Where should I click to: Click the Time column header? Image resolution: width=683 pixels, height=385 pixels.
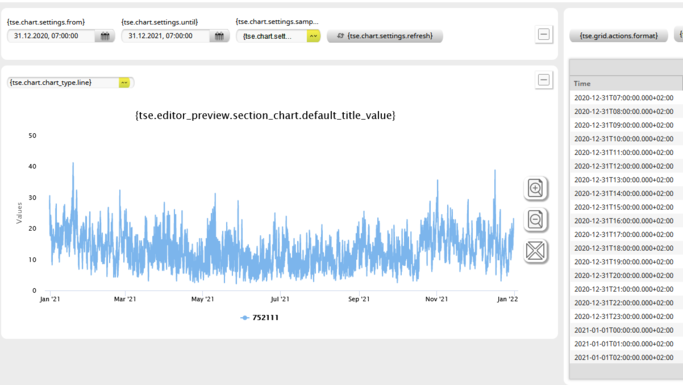click(x=626, y=83)
